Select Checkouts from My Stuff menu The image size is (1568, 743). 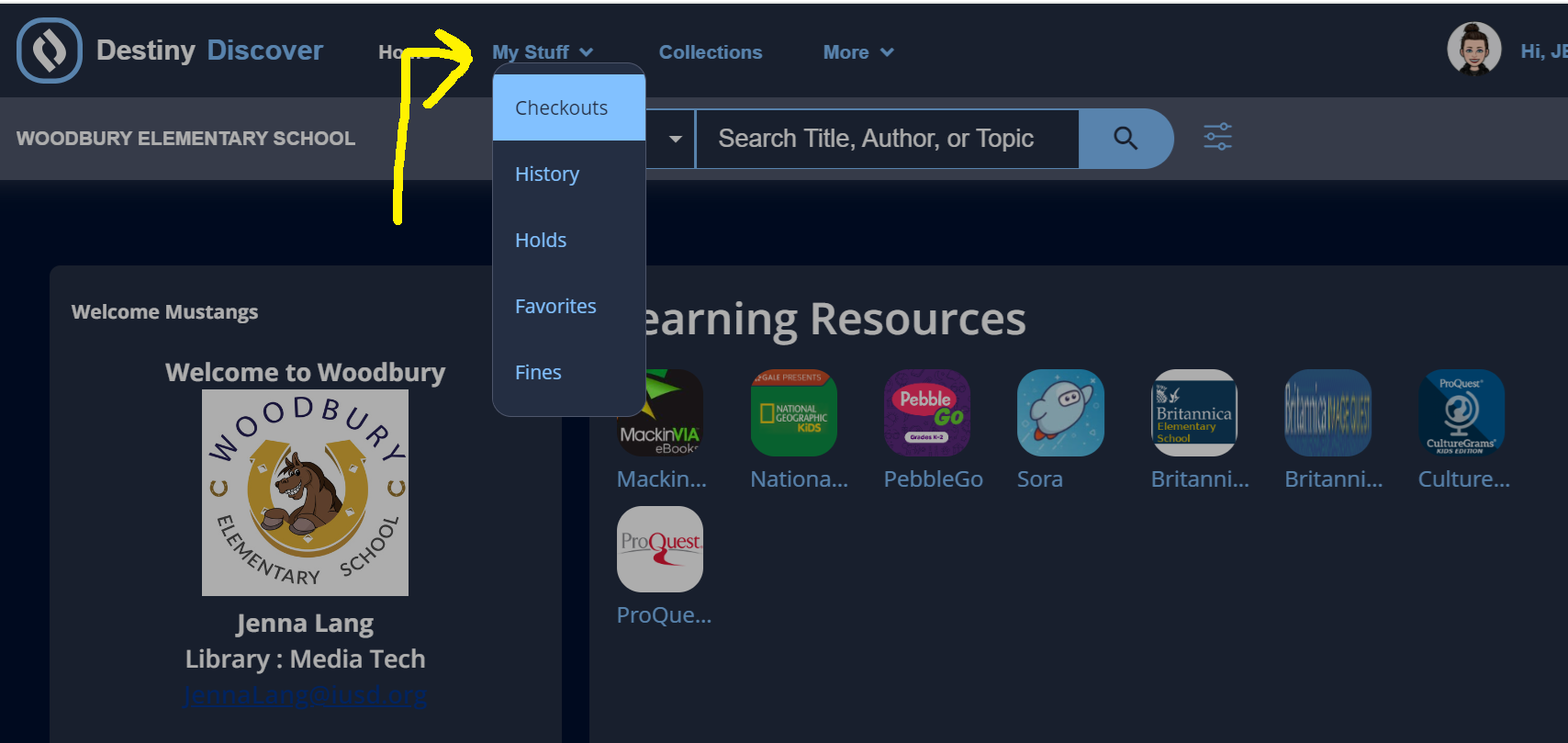click(x=569, y=107)
